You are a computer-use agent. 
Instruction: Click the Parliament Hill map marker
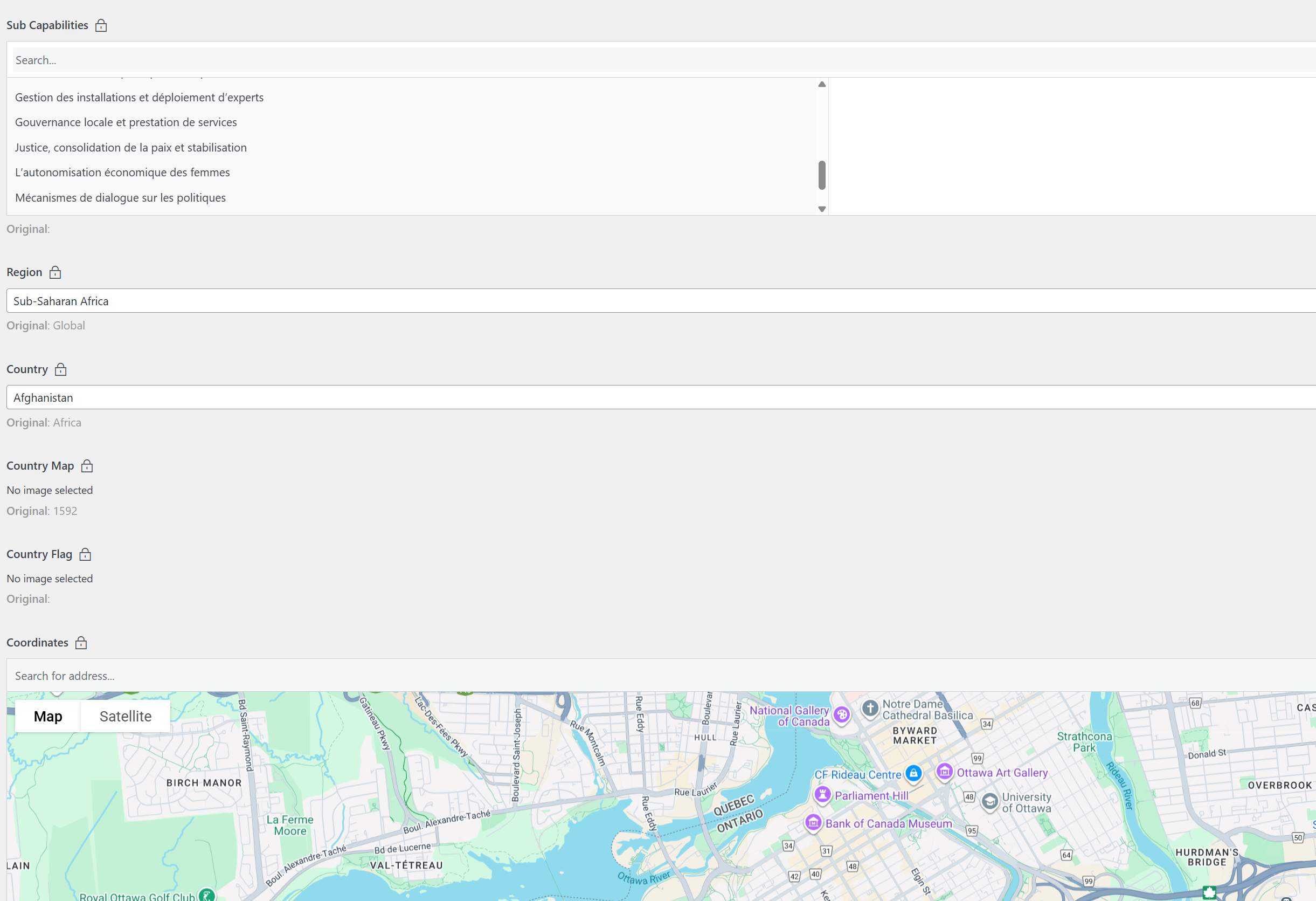point(822,794)
